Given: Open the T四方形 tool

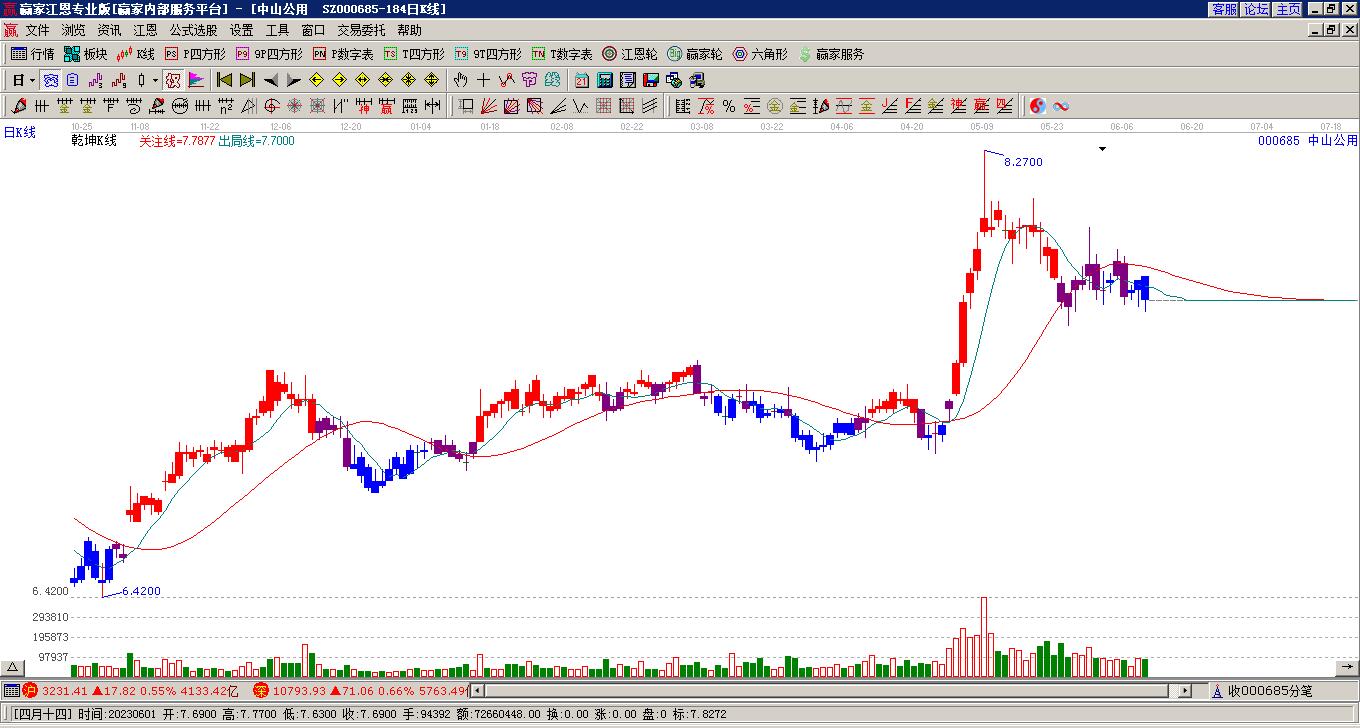Looking at the screenshot, I should click(x=414, y=54).
